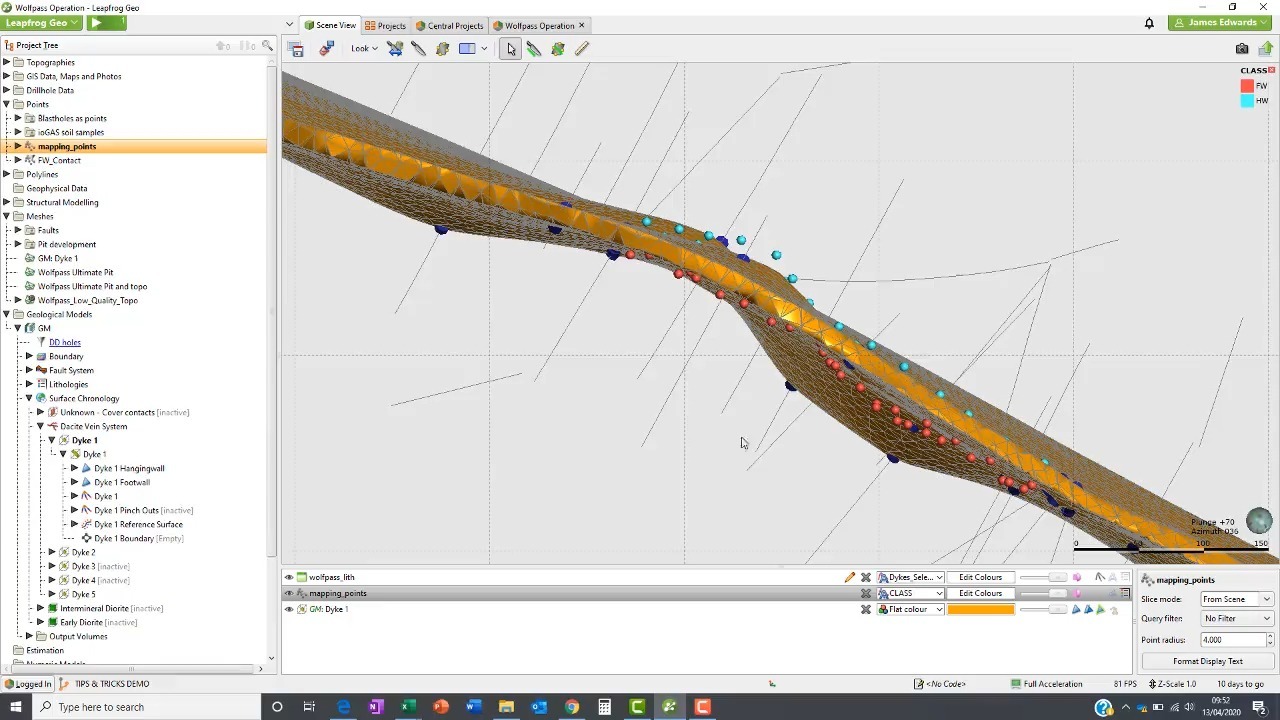Expand the Blastholes as points item
Screen dimensions: 1280x720
pyautogui.click(x=18, y=118)
